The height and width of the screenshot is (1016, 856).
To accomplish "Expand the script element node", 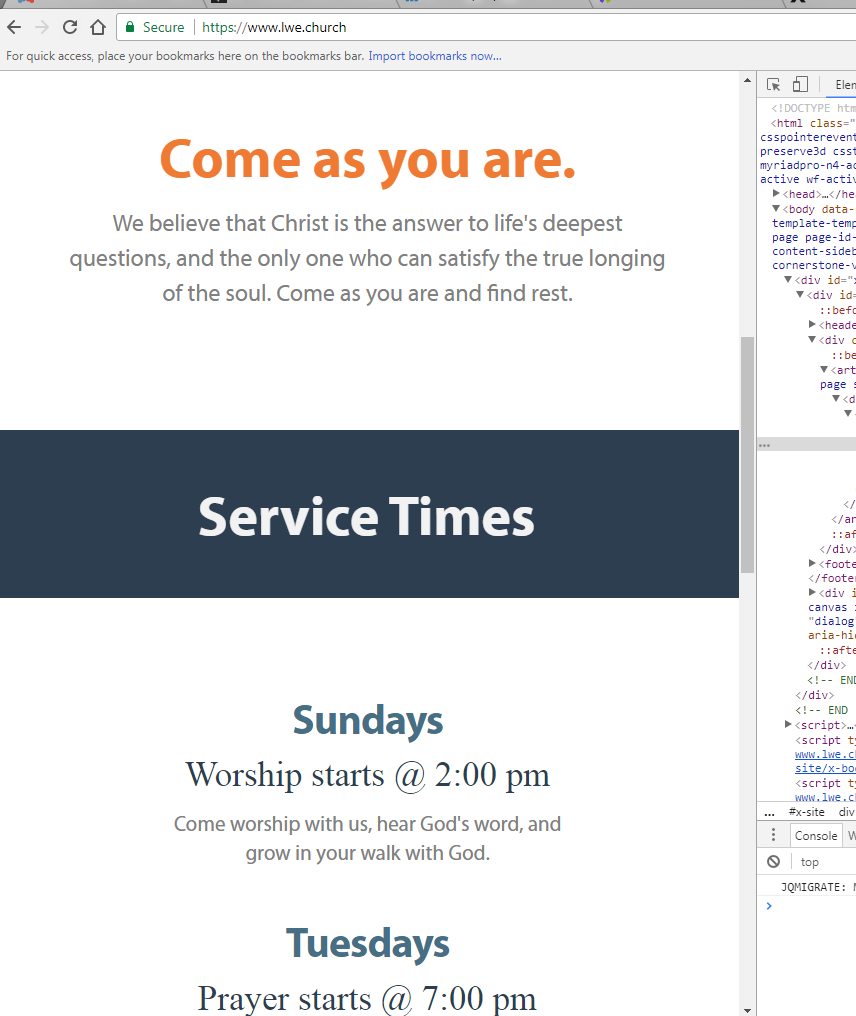I will (x=789, y=724).
